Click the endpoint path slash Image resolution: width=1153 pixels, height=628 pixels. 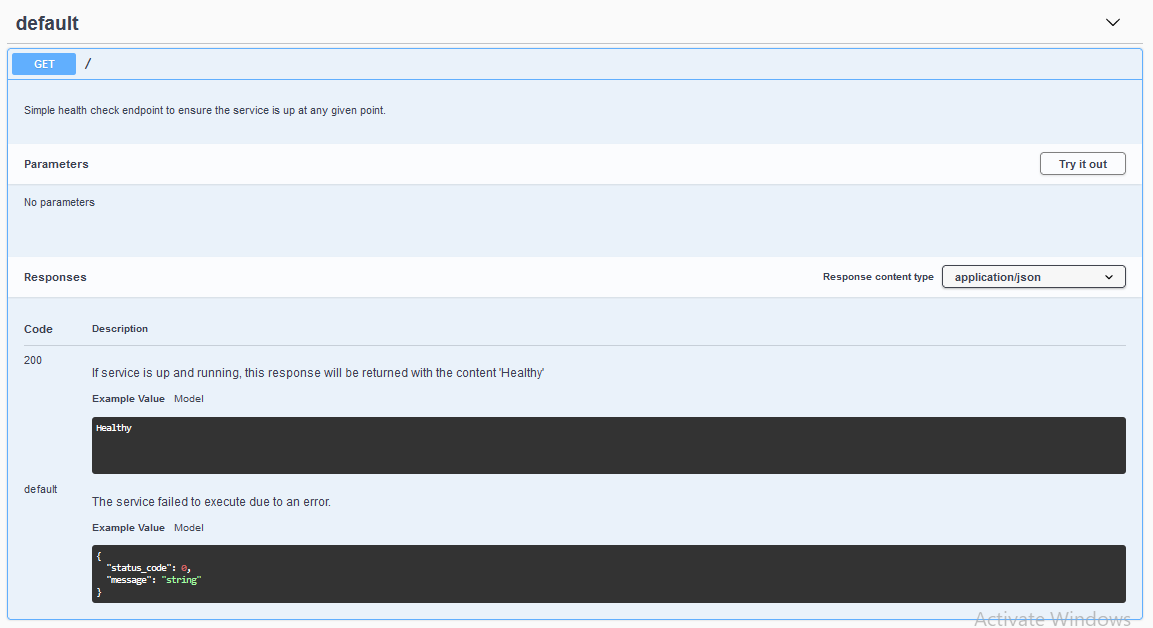[88, 64]
